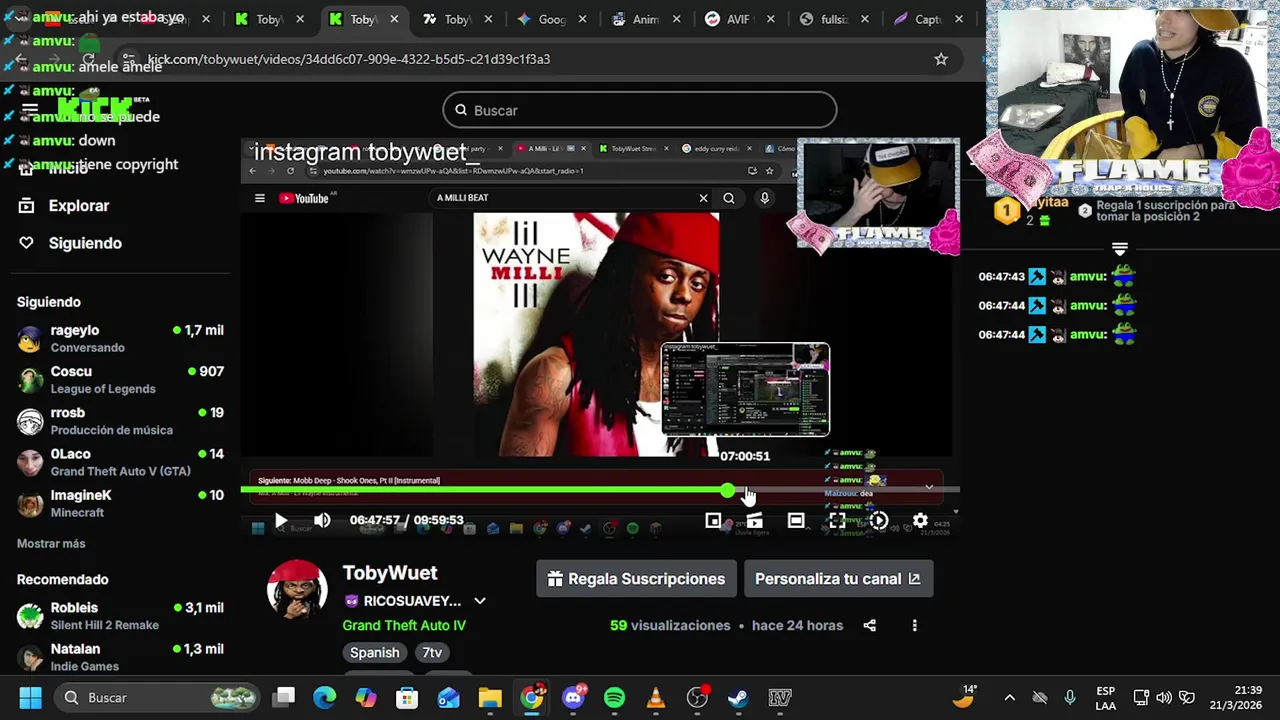Open Windows Start menu
Viewport: 1280px width, 720px height.
point(30,697)
